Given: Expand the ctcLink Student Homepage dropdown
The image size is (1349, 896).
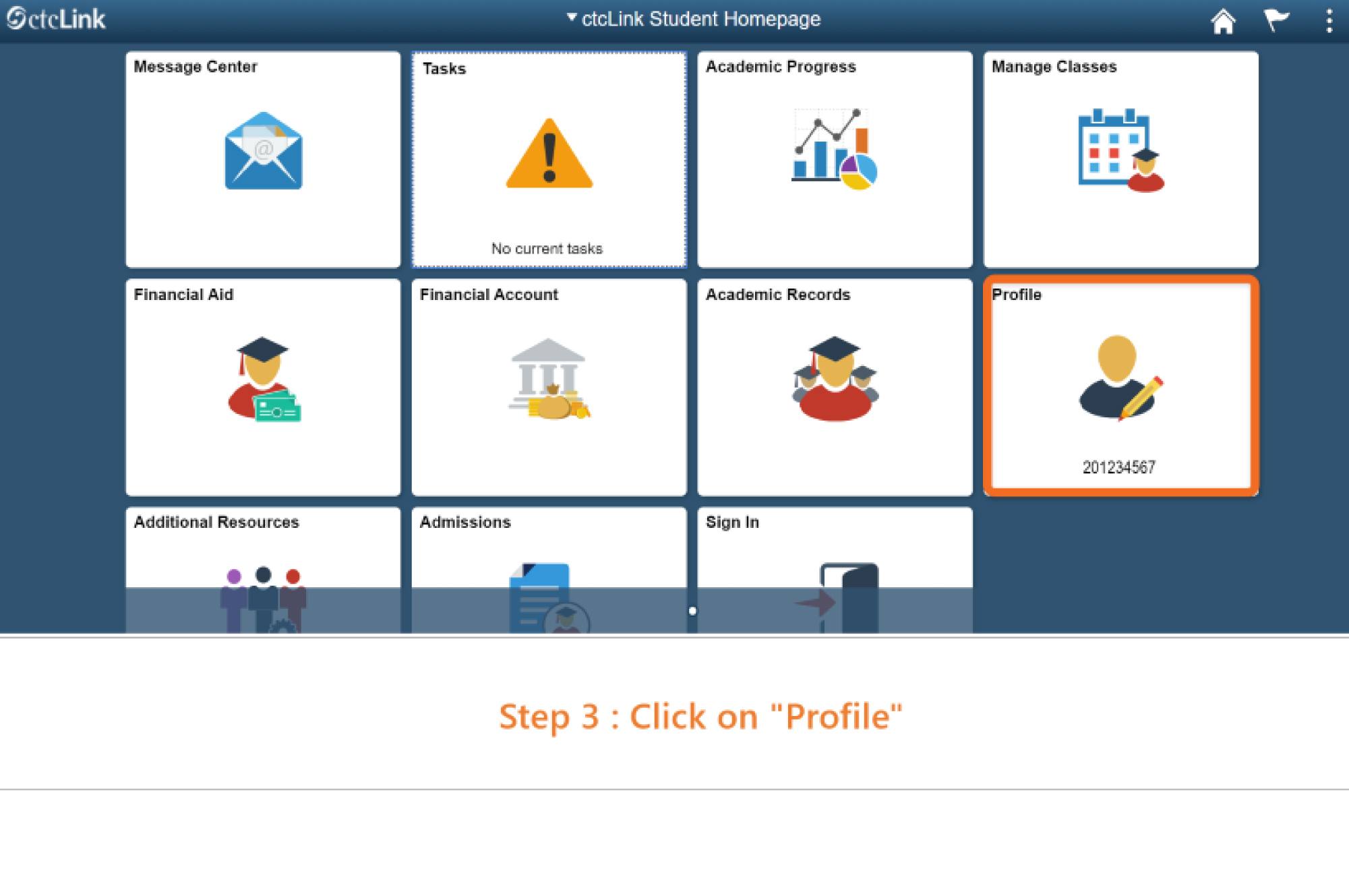Looking at the screenshot, I should [x=694, y=19].
